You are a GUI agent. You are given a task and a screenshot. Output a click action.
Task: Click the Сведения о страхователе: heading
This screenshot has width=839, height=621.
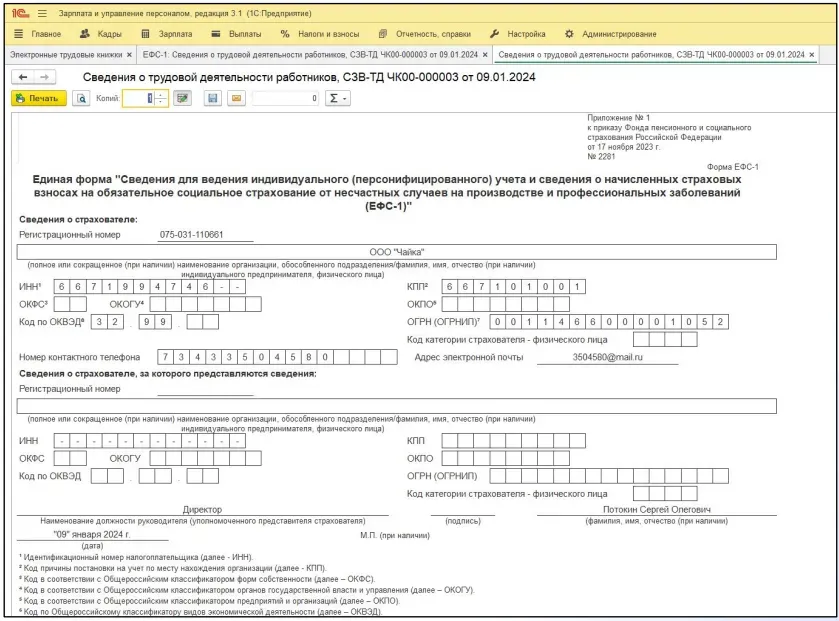click(78, 220)
